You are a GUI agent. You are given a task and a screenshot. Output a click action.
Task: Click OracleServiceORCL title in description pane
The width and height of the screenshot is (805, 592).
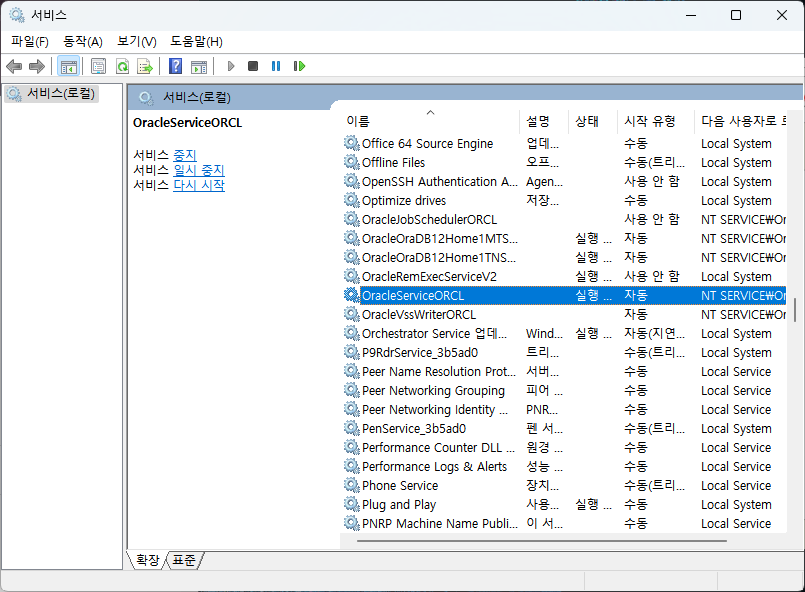click(187, 123)
